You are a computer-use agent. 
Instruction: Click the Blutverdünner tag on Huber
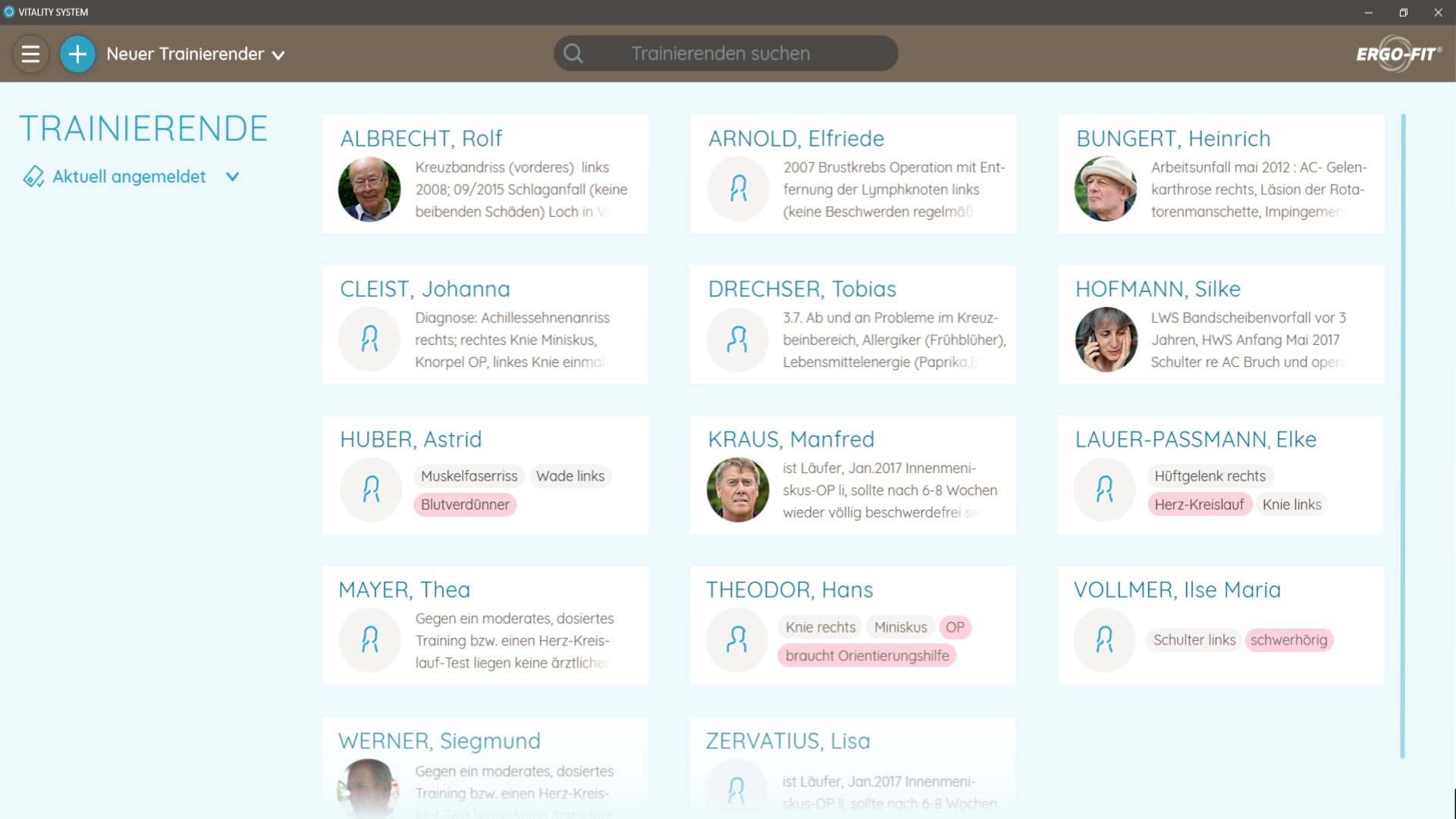pos(465,504)
